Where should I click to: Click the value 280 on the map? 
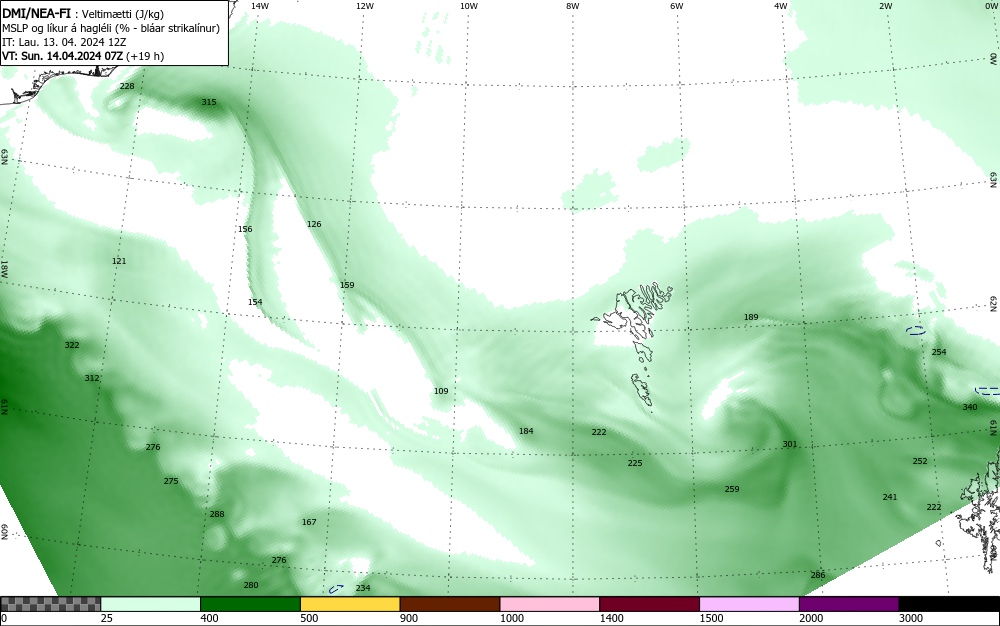click(251, 585)
